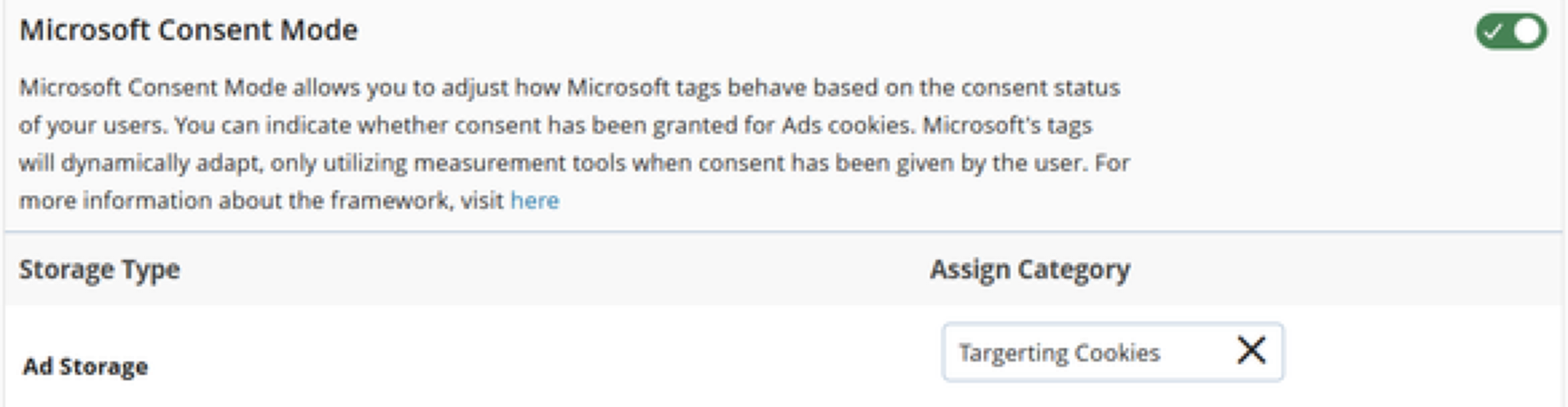The width and height of the screenshot is (1568, 407).
Task: Clear the Targerting Cookies category selection
Action: pyautogui.click(x=1251, y=351)
